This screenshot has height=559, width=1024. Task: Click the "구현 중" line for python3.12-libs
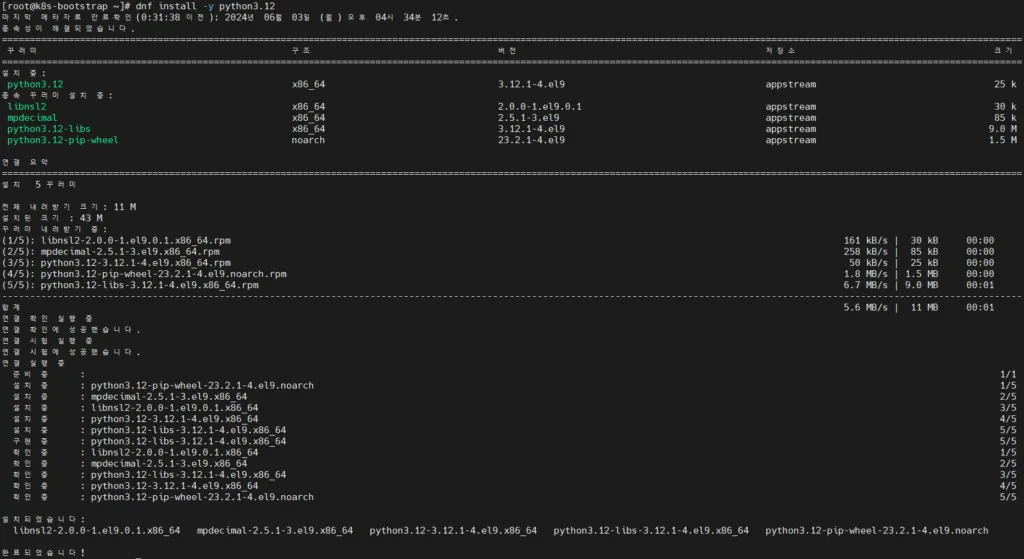click(150, 441)
